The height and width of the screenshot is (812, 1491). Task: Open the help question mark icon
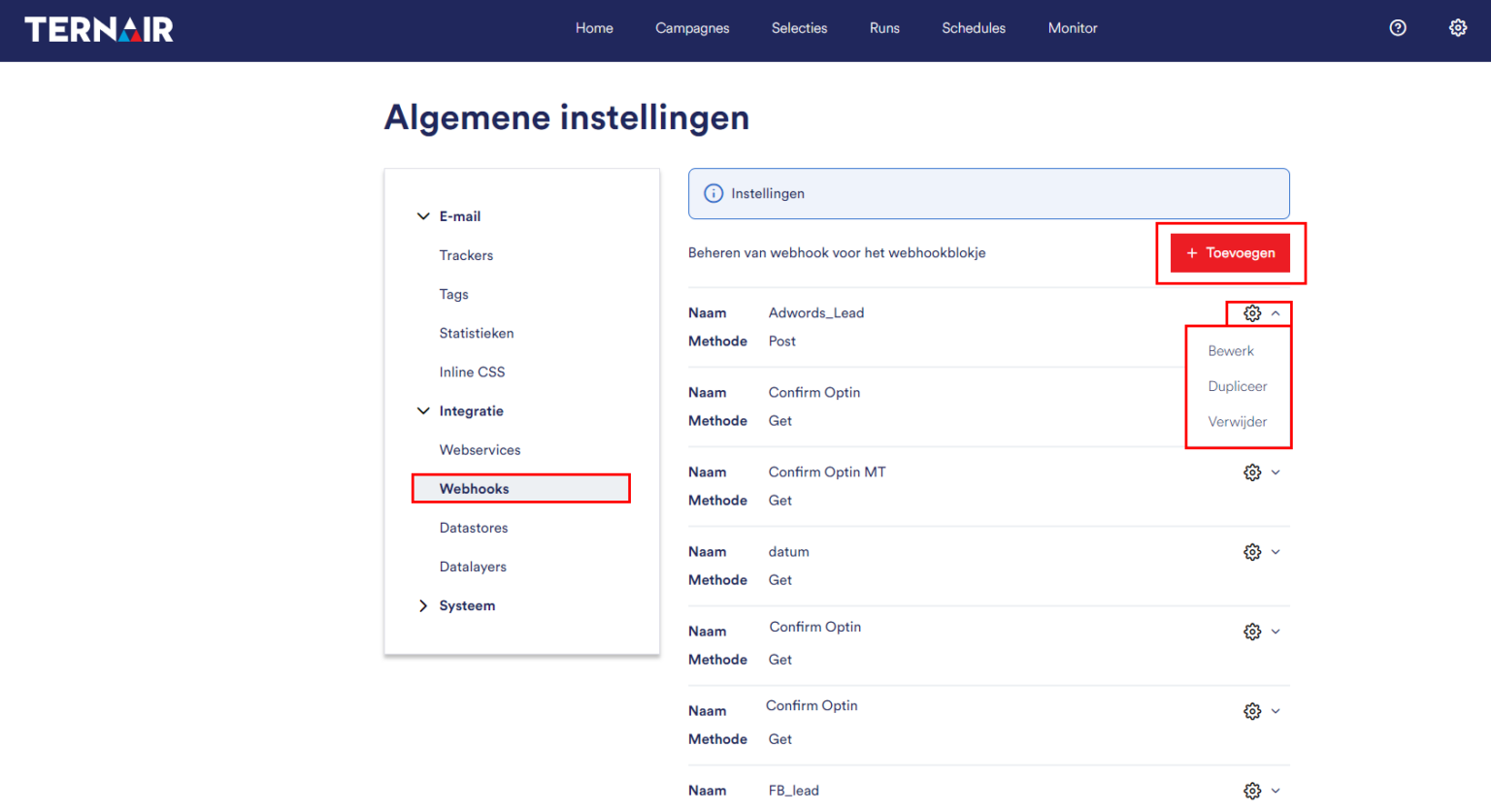pos(1398,28)
